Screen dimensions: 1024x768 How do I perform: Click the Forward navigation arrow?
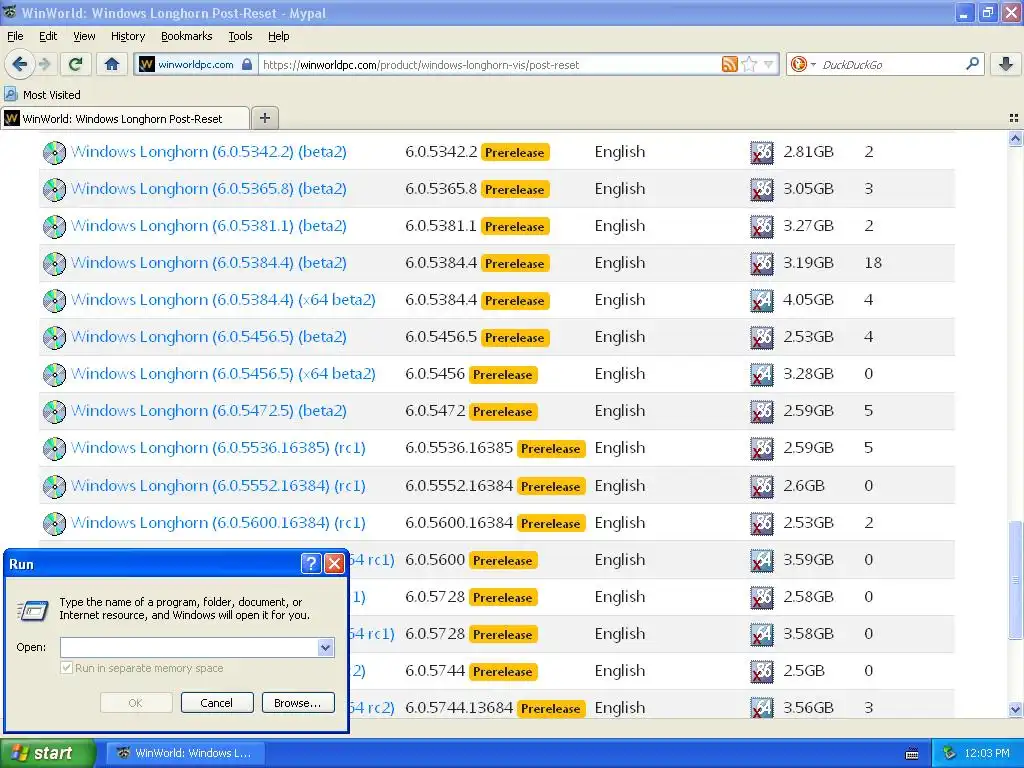(x=44, y=64)
